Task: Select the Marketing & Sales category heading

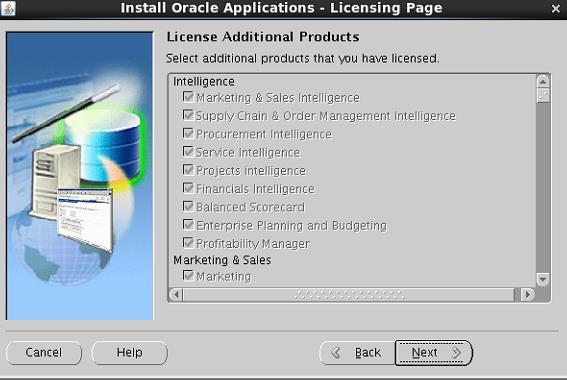Action: point(222,260)
